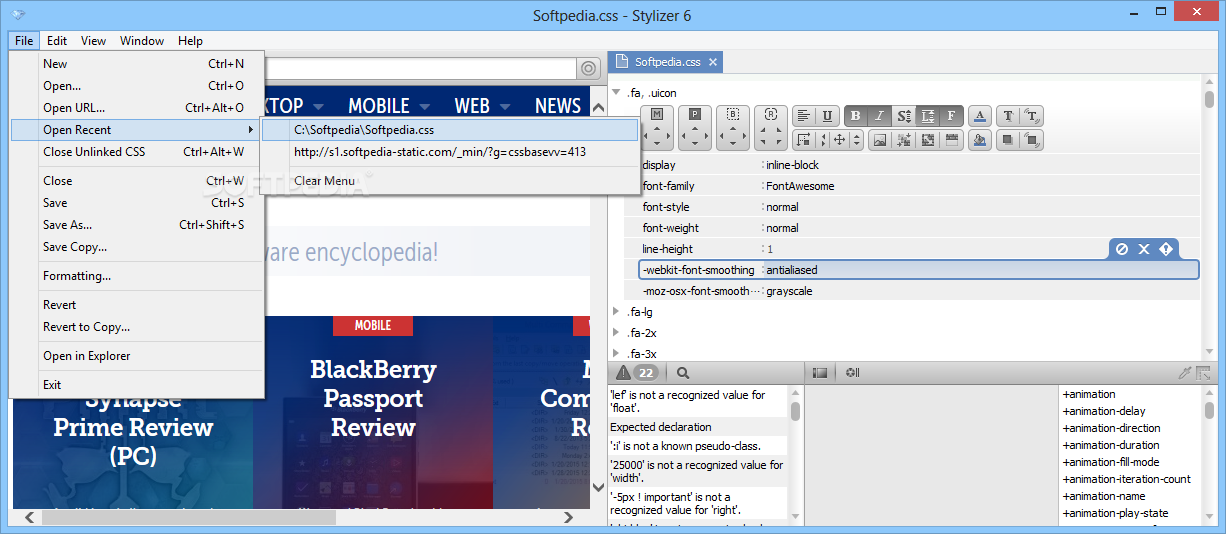Open the background color fill bucket
Screen dimensions: 1226x534
coord(980,140)
